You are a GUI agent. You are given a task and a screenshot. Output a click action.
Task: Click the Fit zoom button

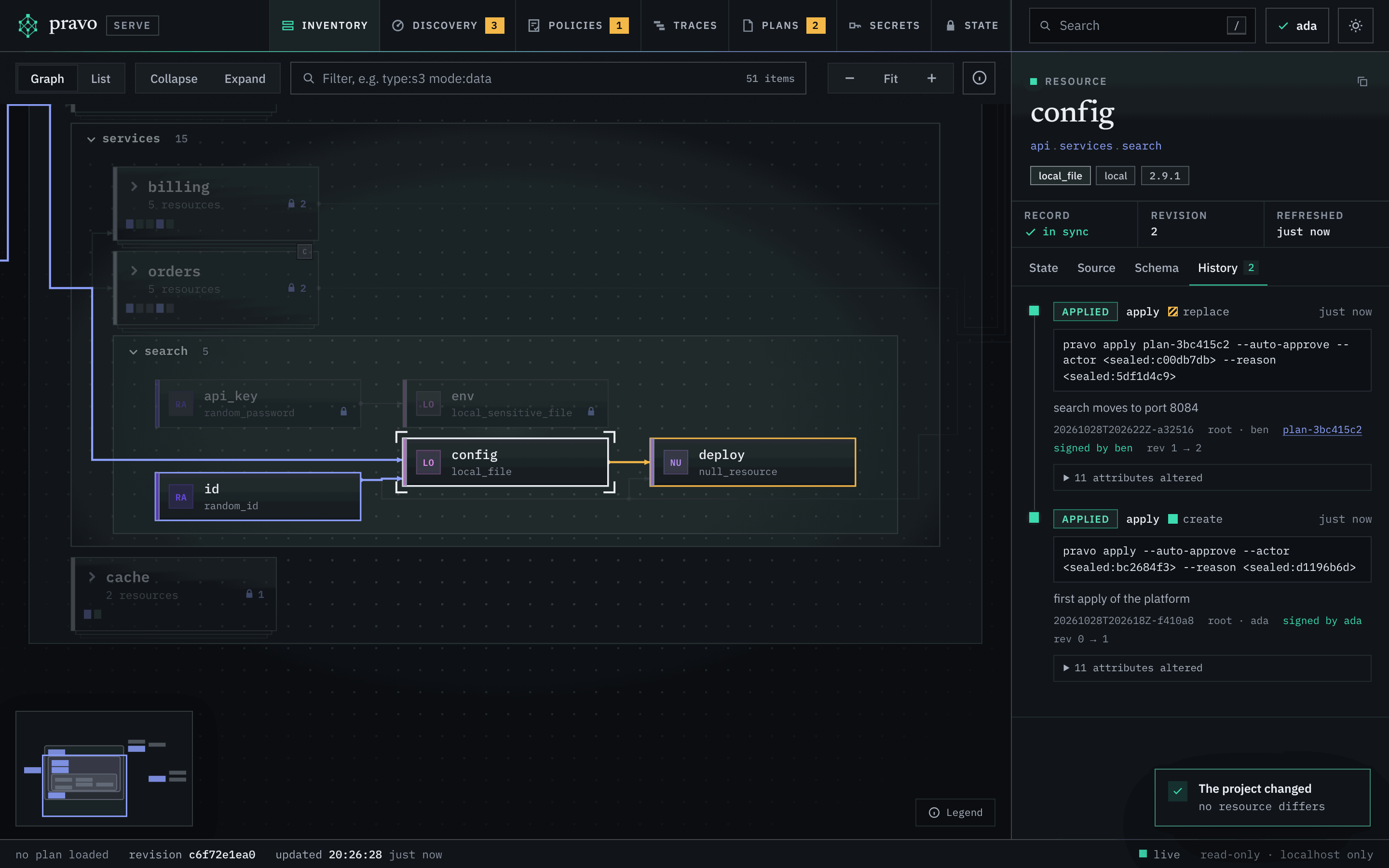[890, 79]
